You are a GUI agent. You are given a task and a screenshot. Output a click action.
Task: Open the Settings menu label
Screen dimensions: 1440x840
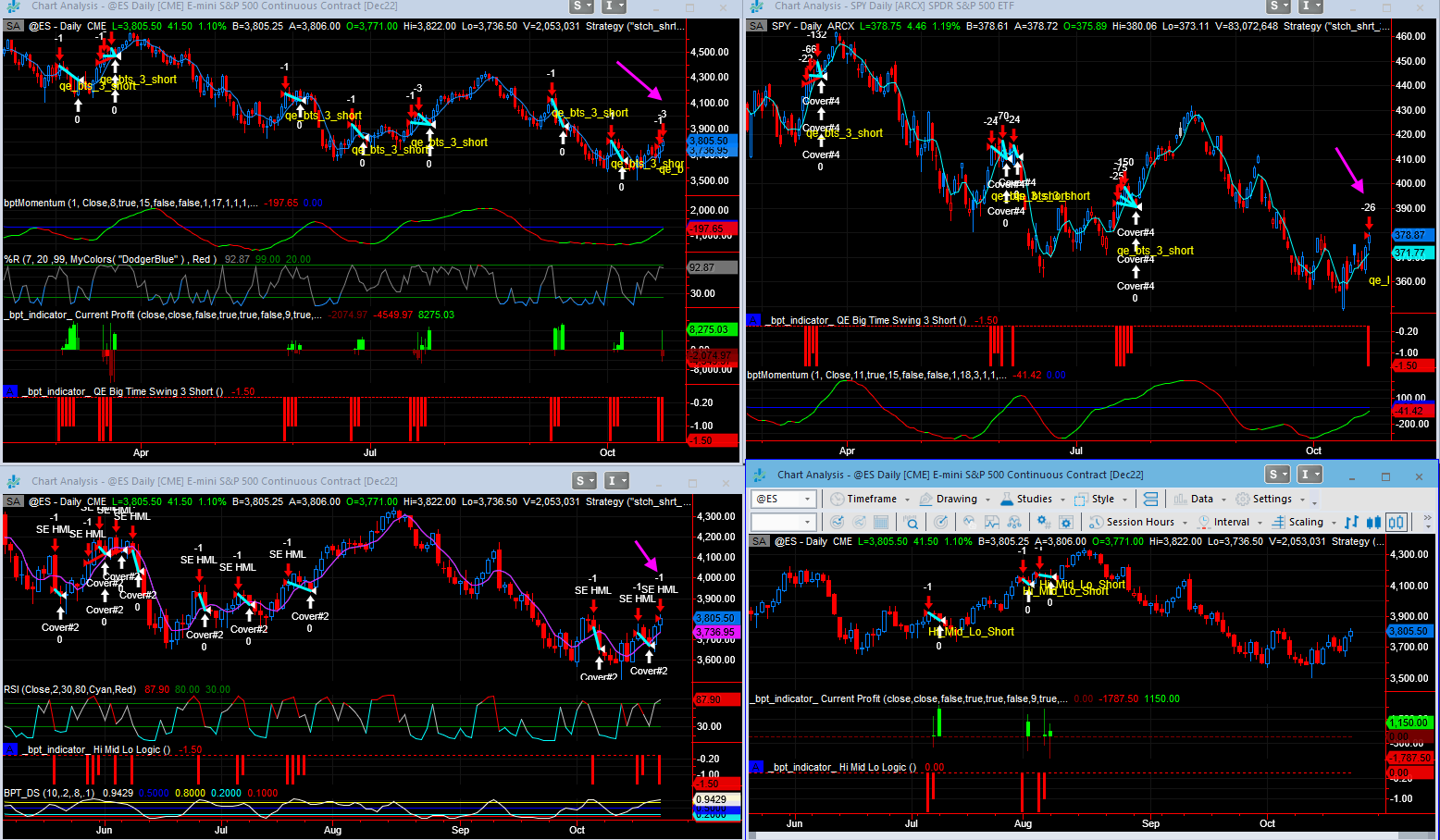[x=1272, y=499]
